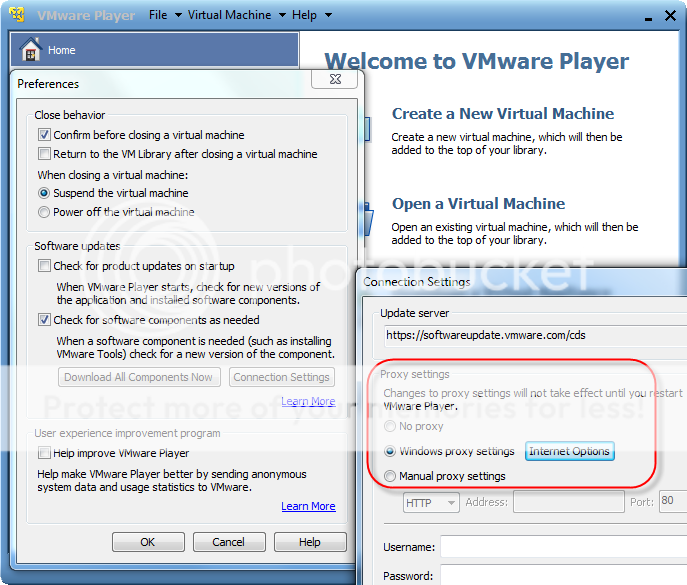Click Create a New Virtual Machine
687x585 pixels.
pyautogui.click(x=503, y=113)
